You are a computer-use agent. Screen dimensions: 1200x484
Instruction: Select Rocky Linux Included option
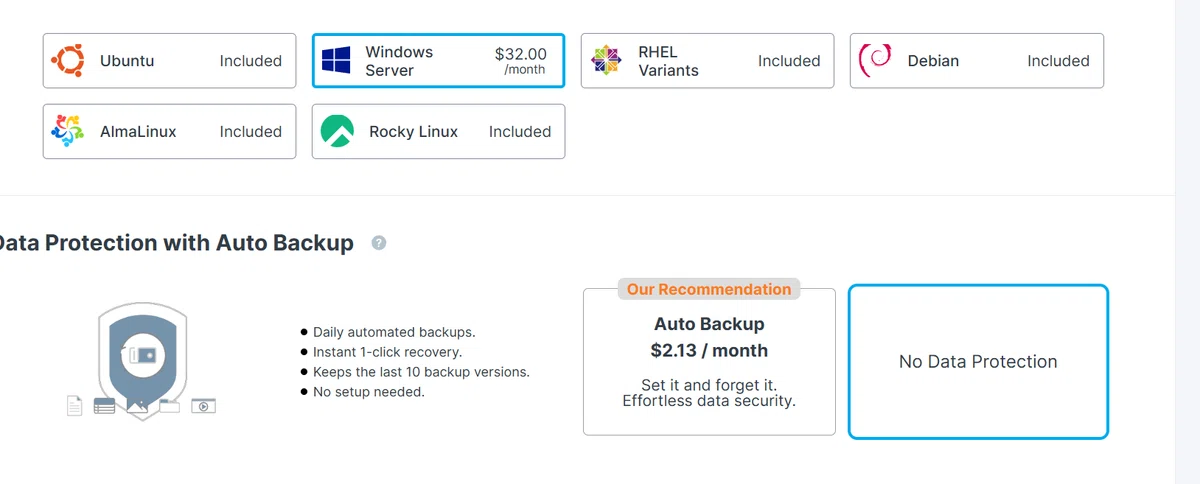(x=438, y=131)
